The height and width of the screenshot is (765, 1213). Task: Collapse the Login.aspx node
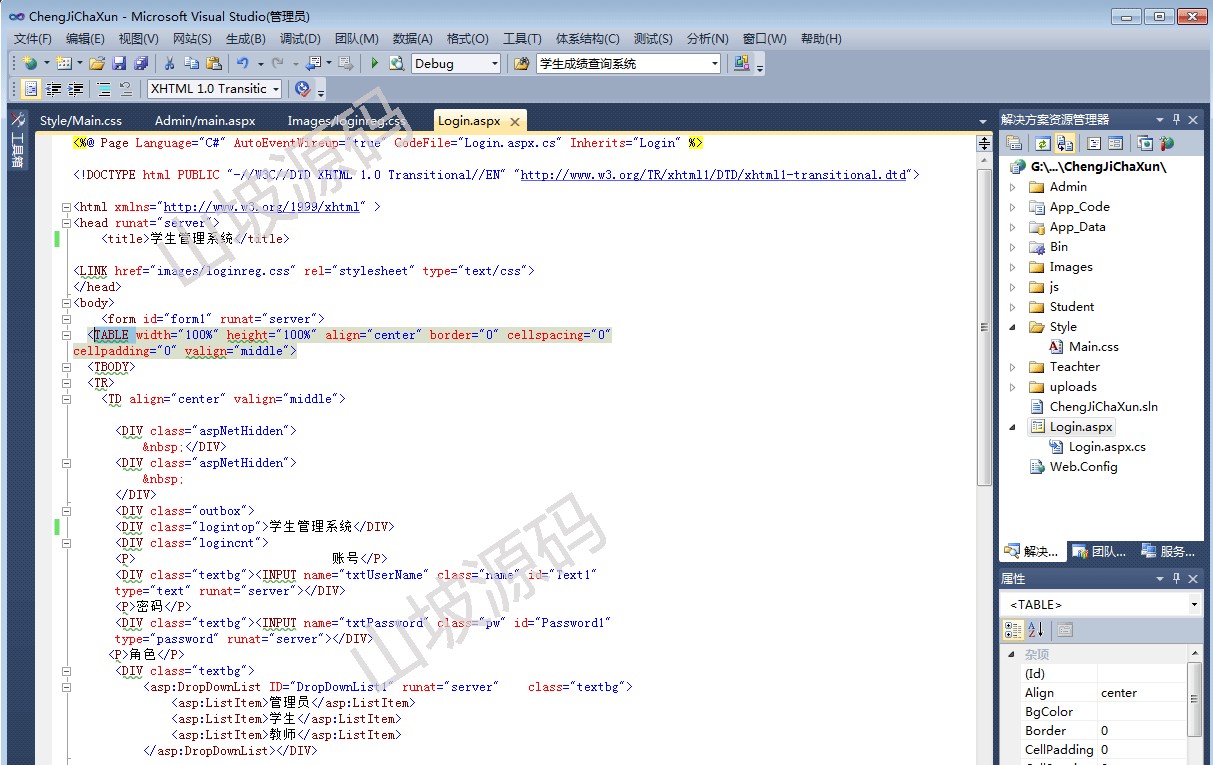click(1012, 427)
